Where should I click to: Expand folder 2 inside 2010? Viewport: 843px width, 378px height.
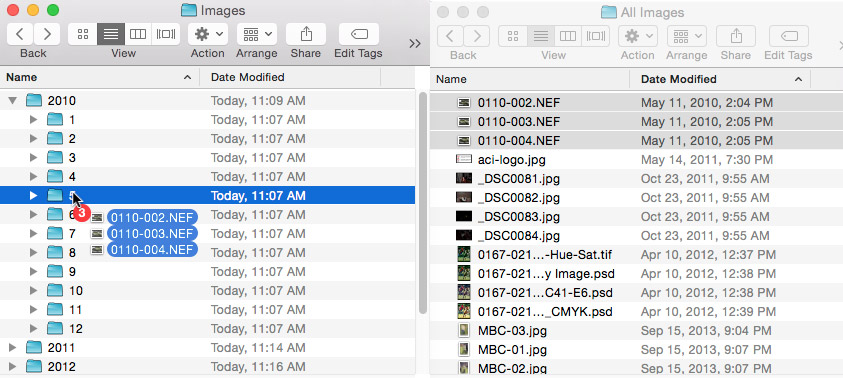pos(33,139)
